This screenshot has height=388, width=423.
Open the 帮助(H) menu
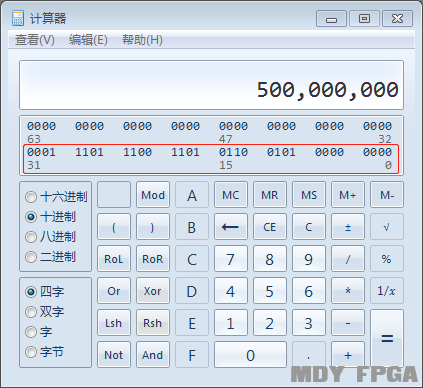pos(142,40)
